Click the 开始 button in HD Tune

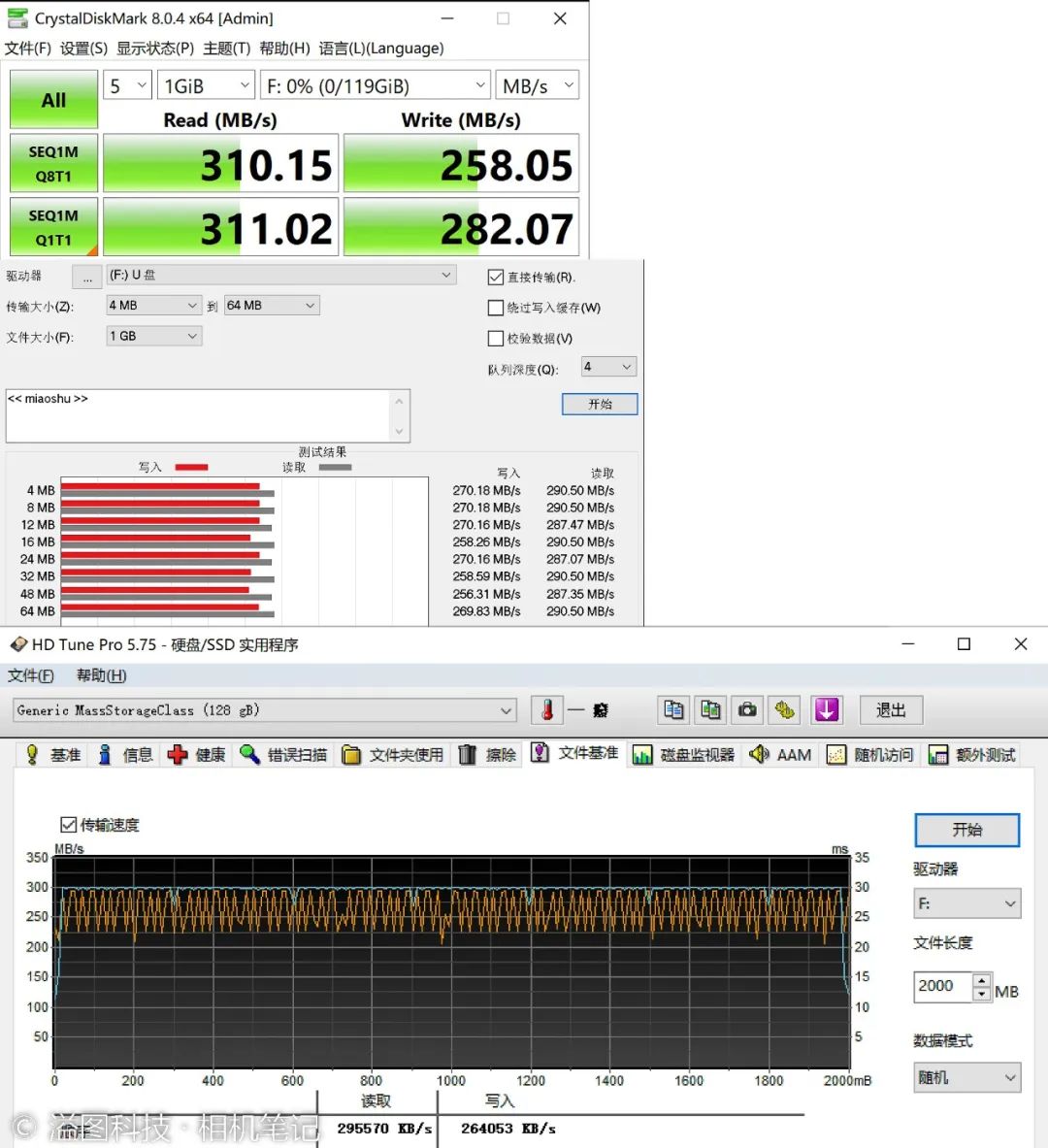pos(967,831)
